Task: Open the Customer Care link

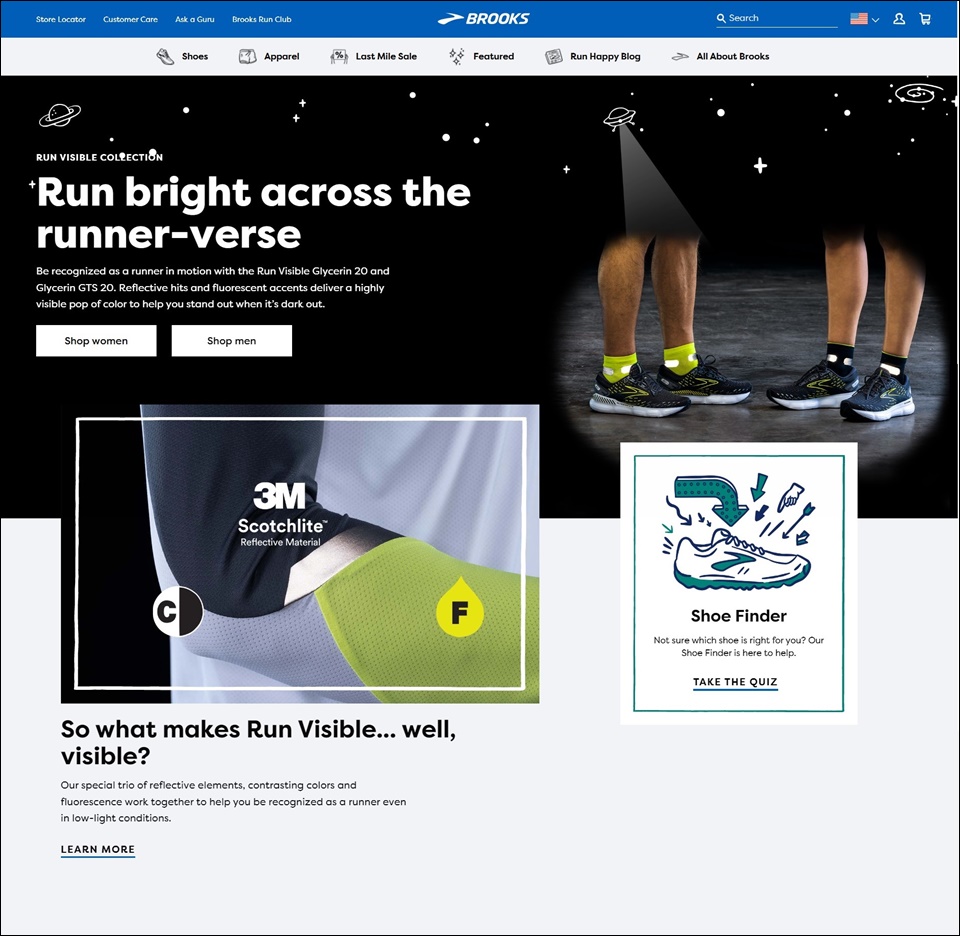Action: pos(130,19)
